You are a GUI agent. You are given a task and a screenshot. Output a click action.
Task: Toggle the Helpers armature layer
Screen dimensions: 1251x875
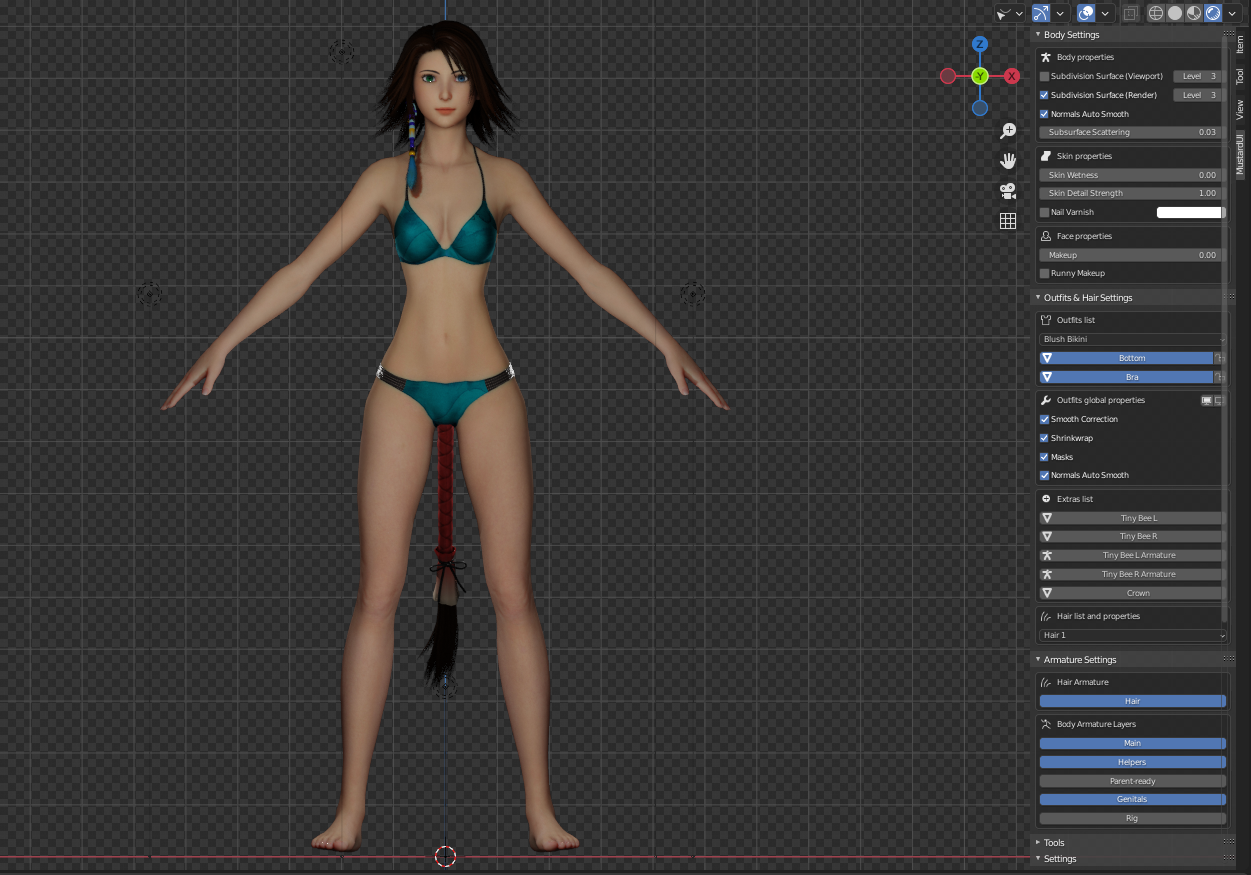pos(1133,762)
